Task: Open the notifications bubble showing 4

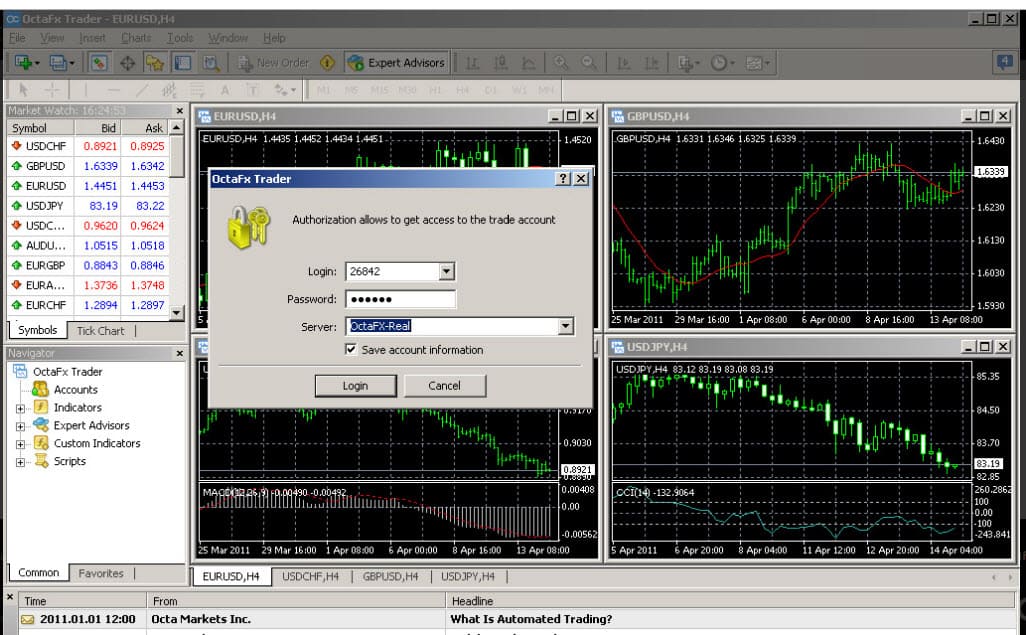Action: [x=1003, y=62]
